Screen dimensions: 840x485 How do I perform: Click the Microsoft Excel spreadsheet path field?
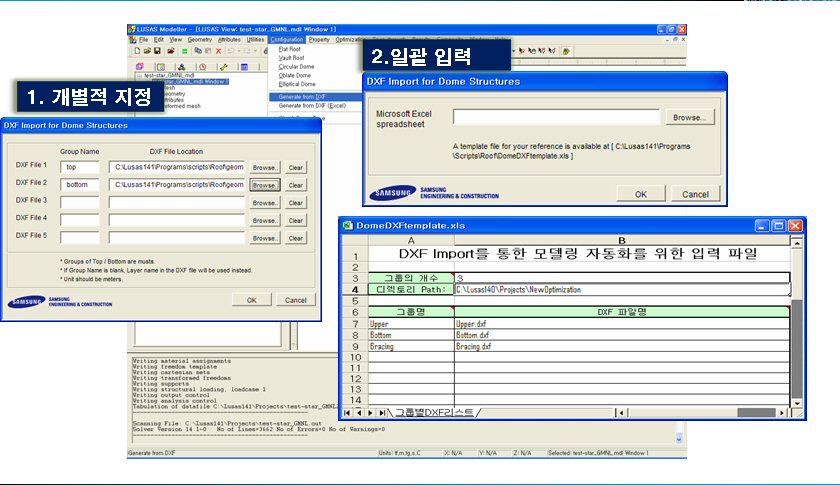point(555,117)
